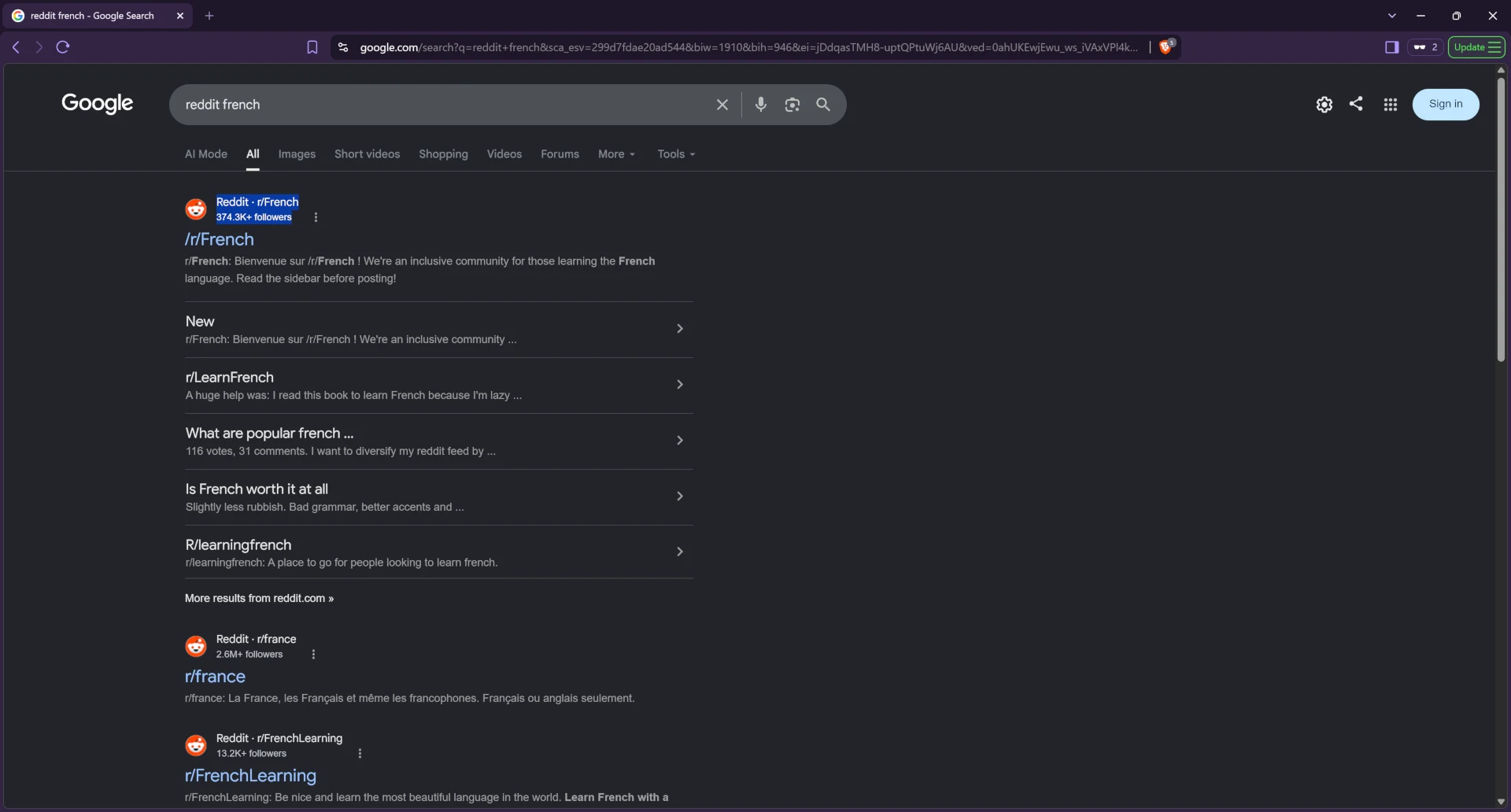
Task: Bookmark this page with the bookmark icon
Action: coord(312,47)
